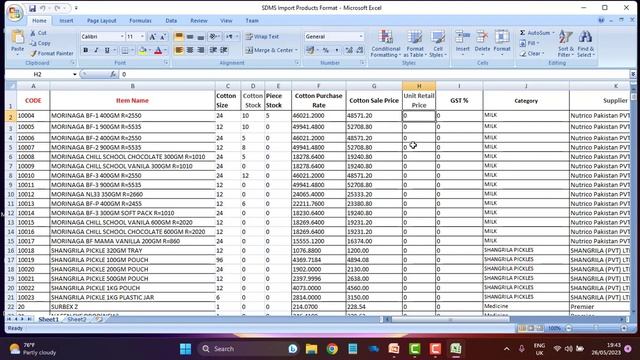Screen dimensions: 640x360
Task: Open Sort & Filter menu
Action: (x=566, y=44)
